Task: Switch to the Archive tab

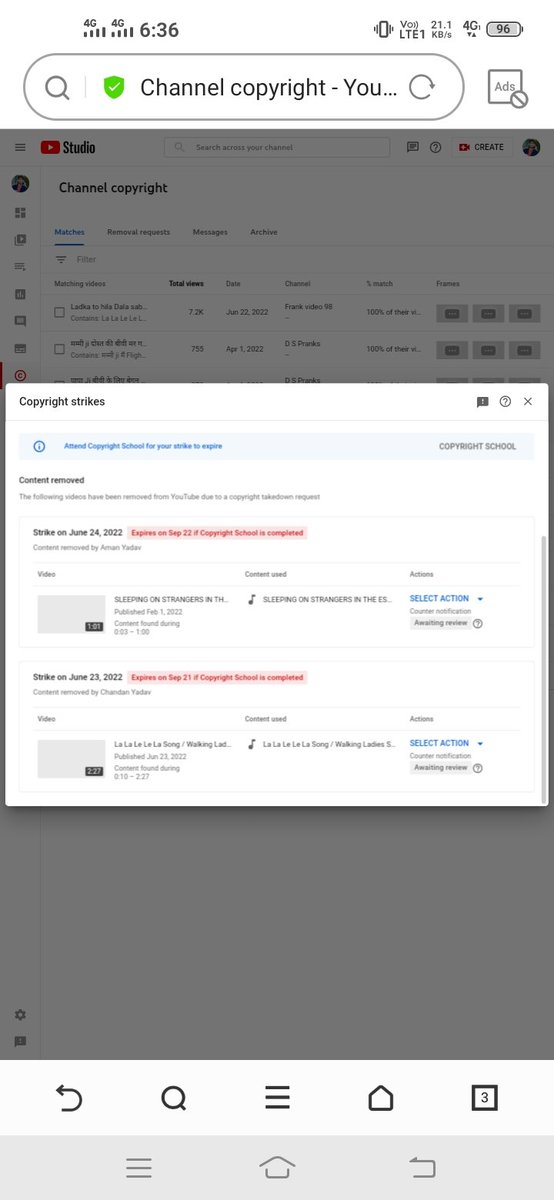Action: pyautogui.click(x=264, y=232)
